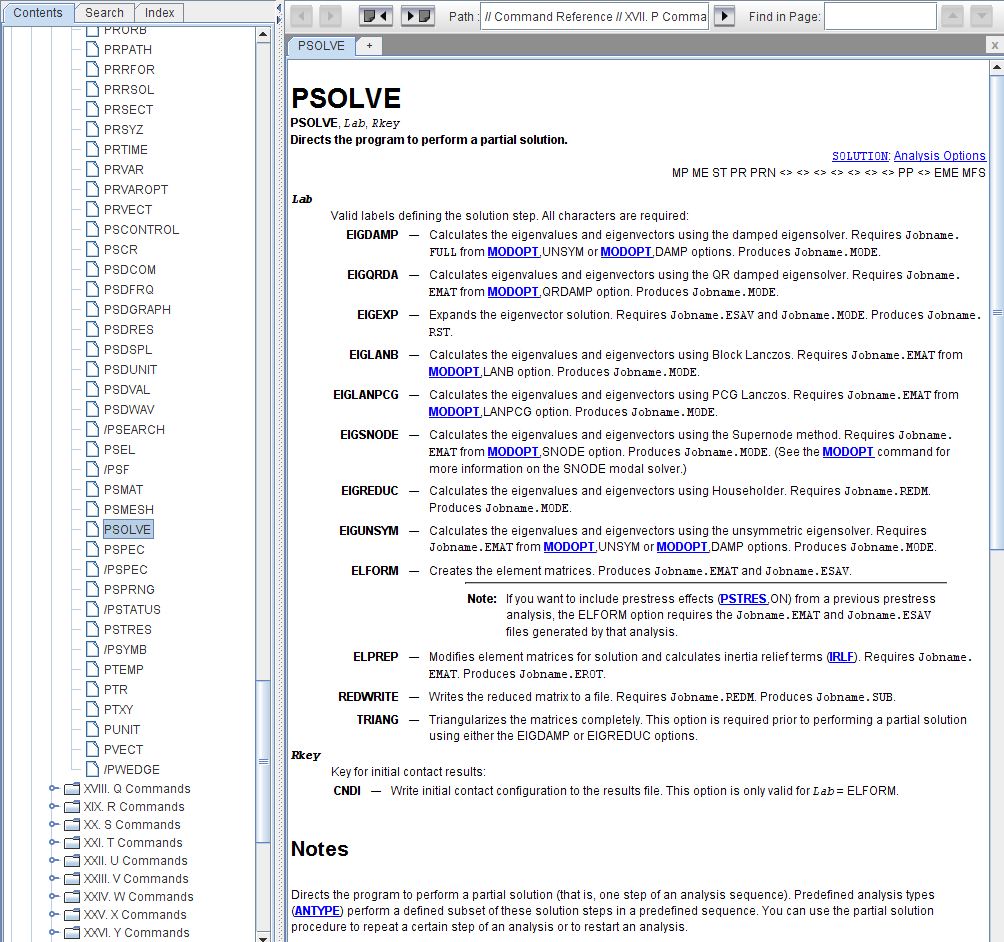The image size is (1004, 942).
Task: Select PRTIME in the contents tree
Action: [126, 150]
